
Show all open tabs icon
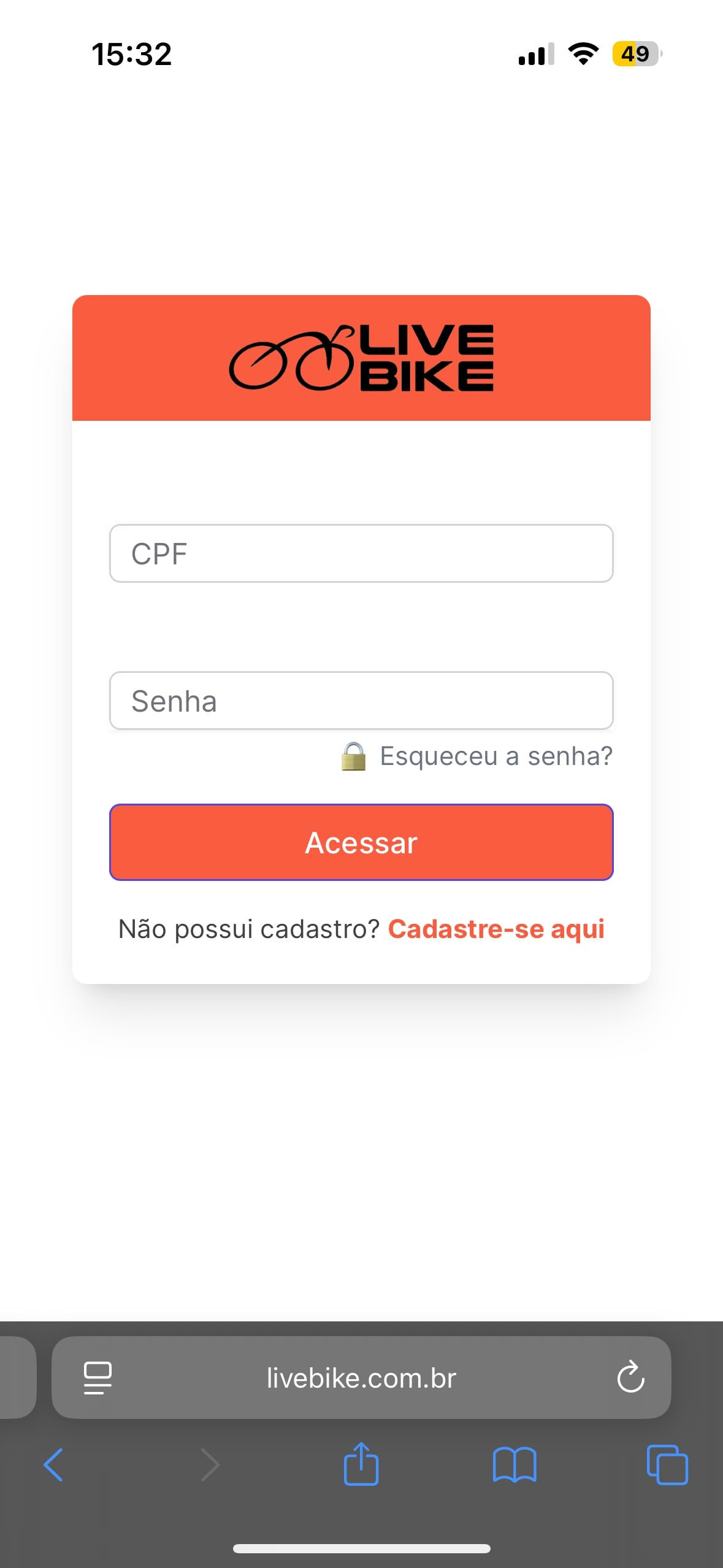[x=667, y=1465]
